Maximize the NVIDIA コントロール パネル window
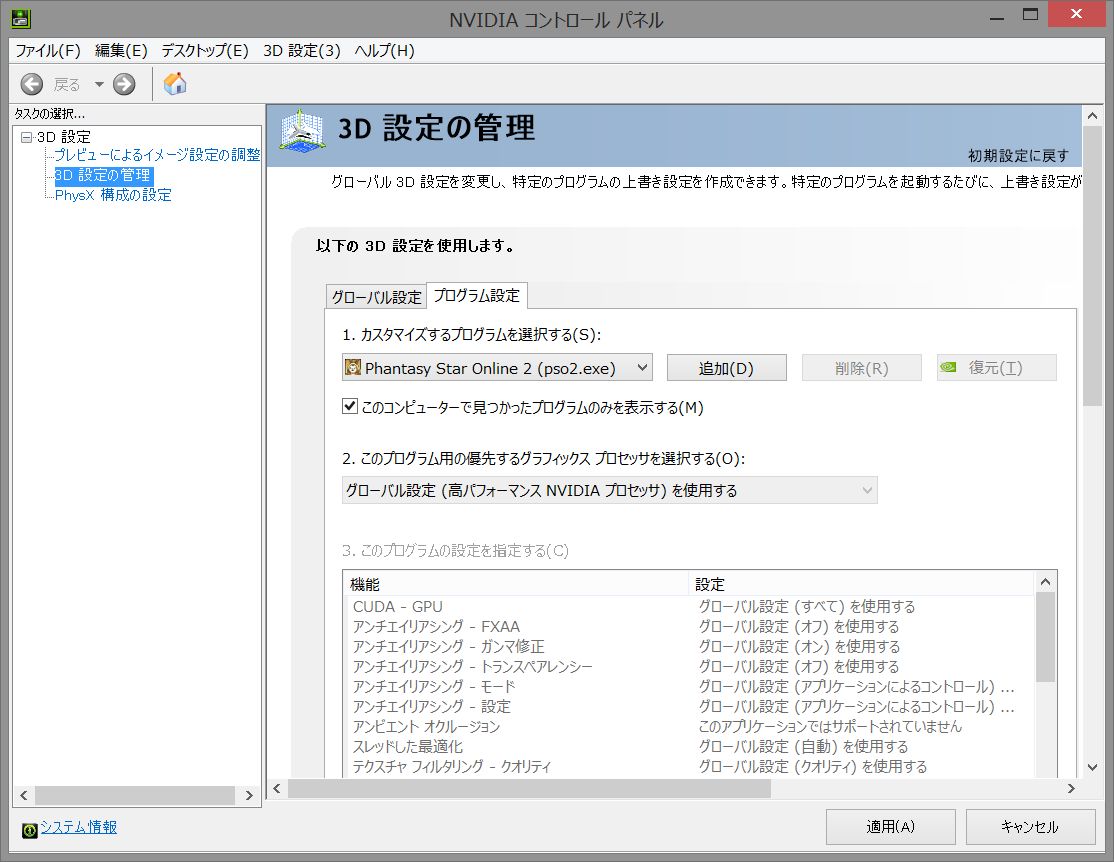The image size is (1114, 862). pyautogui.click(x=1030, y=14)
